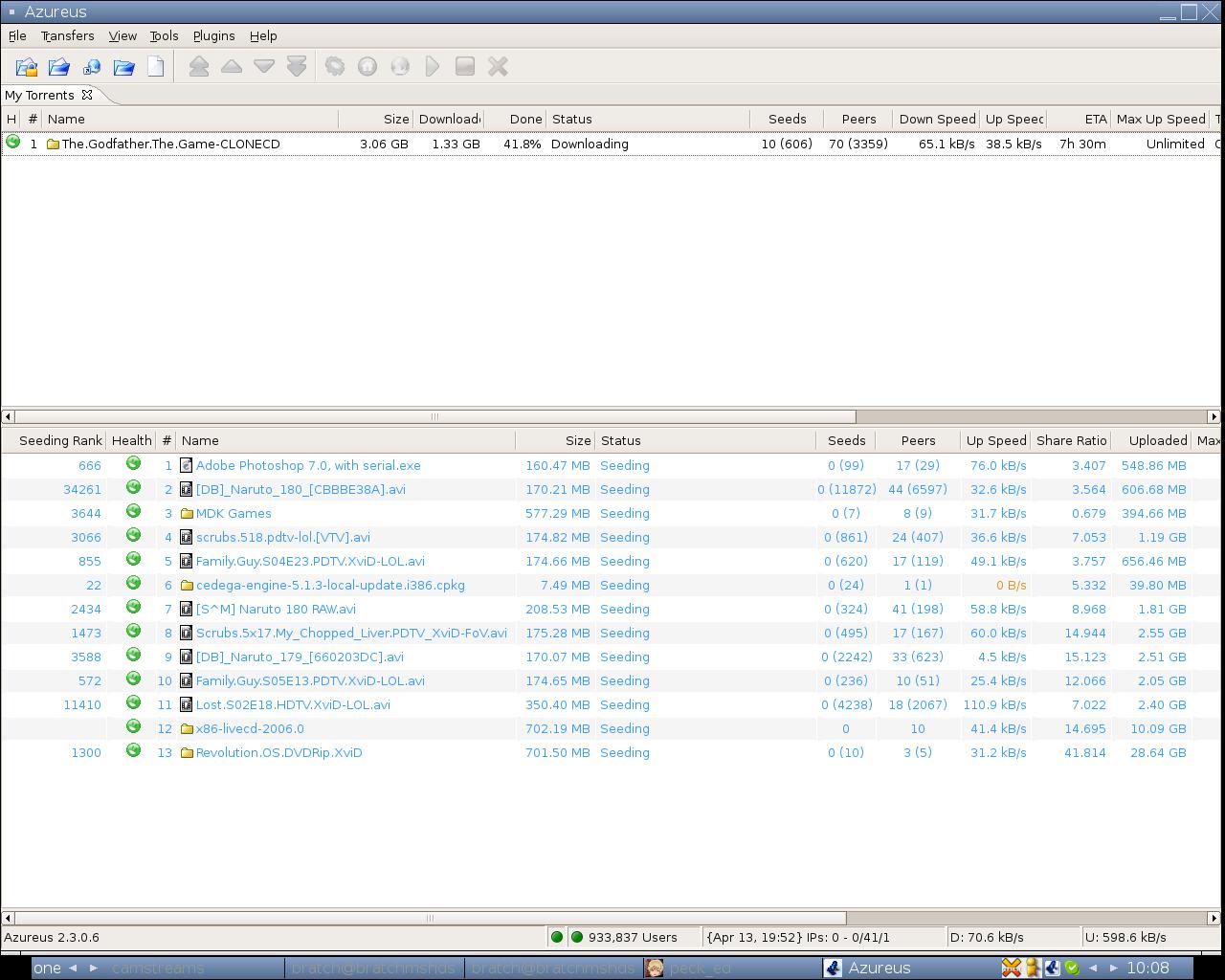
Task: Click lower pane horizontal scrollbar thumb
Action: [x=430, y=918]
